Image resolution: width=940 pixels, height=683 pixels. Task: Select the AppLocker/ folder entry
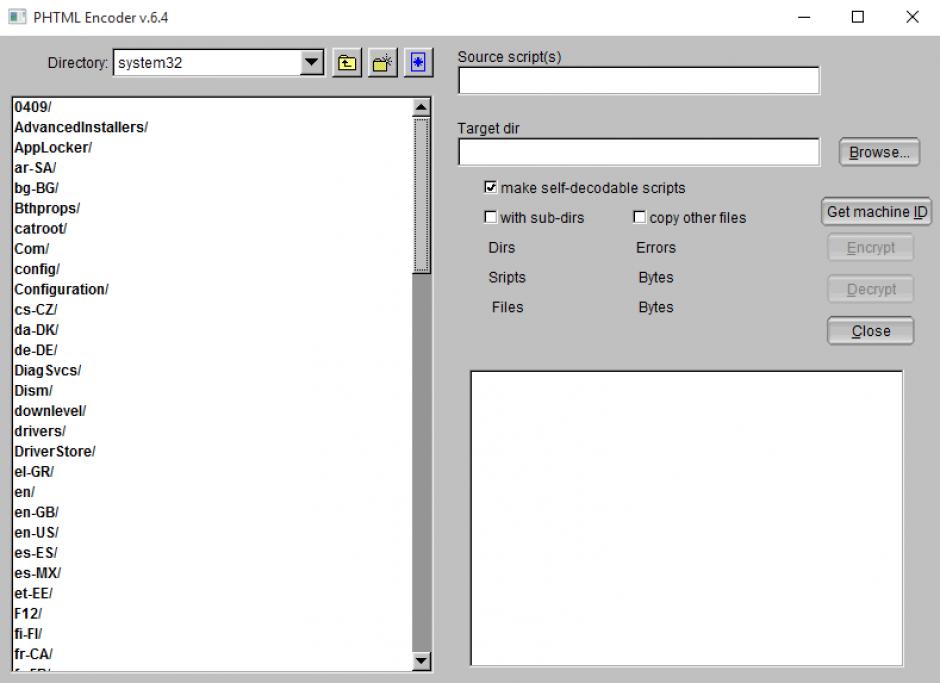53,147
